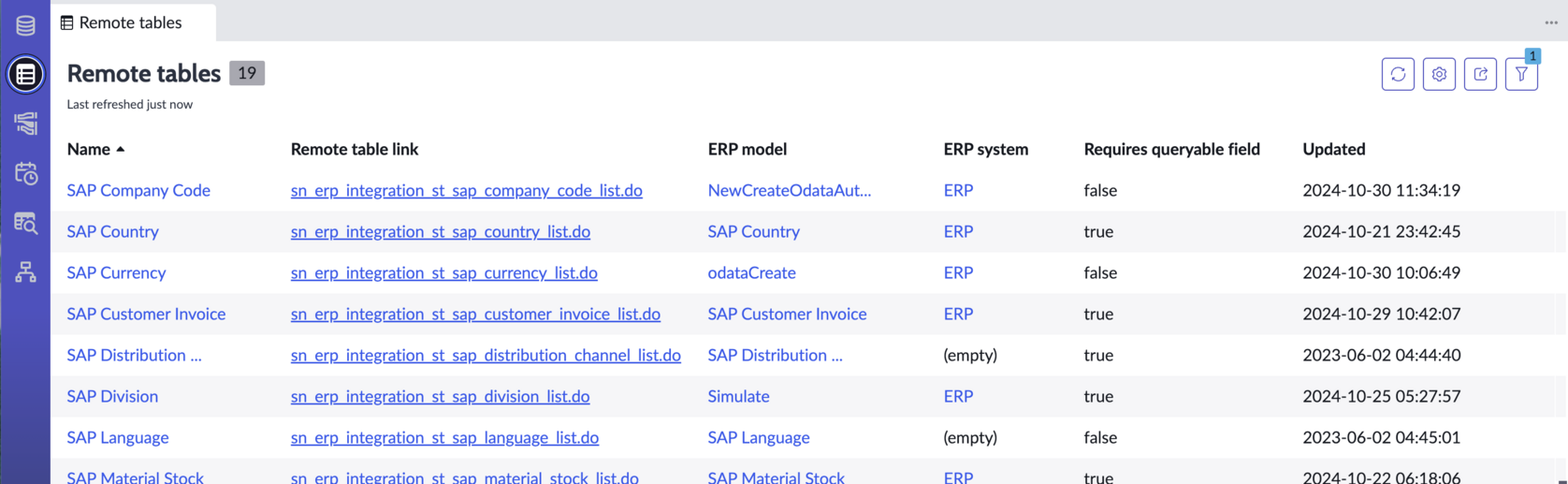Sort by ERP system column header
1568x484 pixels.
click(x=985, y=149)
